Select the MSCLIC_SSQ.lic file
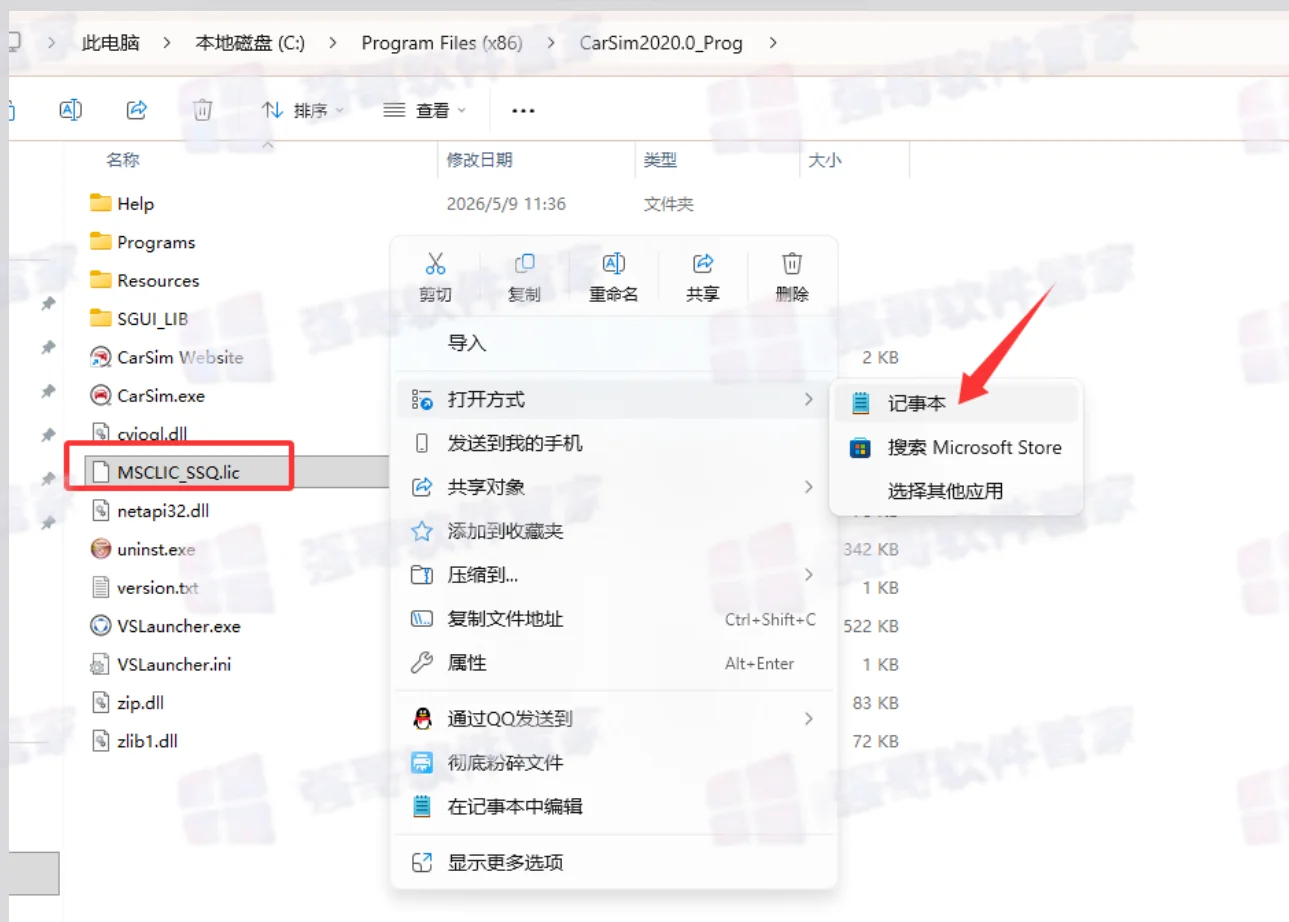Viewport: 1289px width, 922px height. click(178, 472)
